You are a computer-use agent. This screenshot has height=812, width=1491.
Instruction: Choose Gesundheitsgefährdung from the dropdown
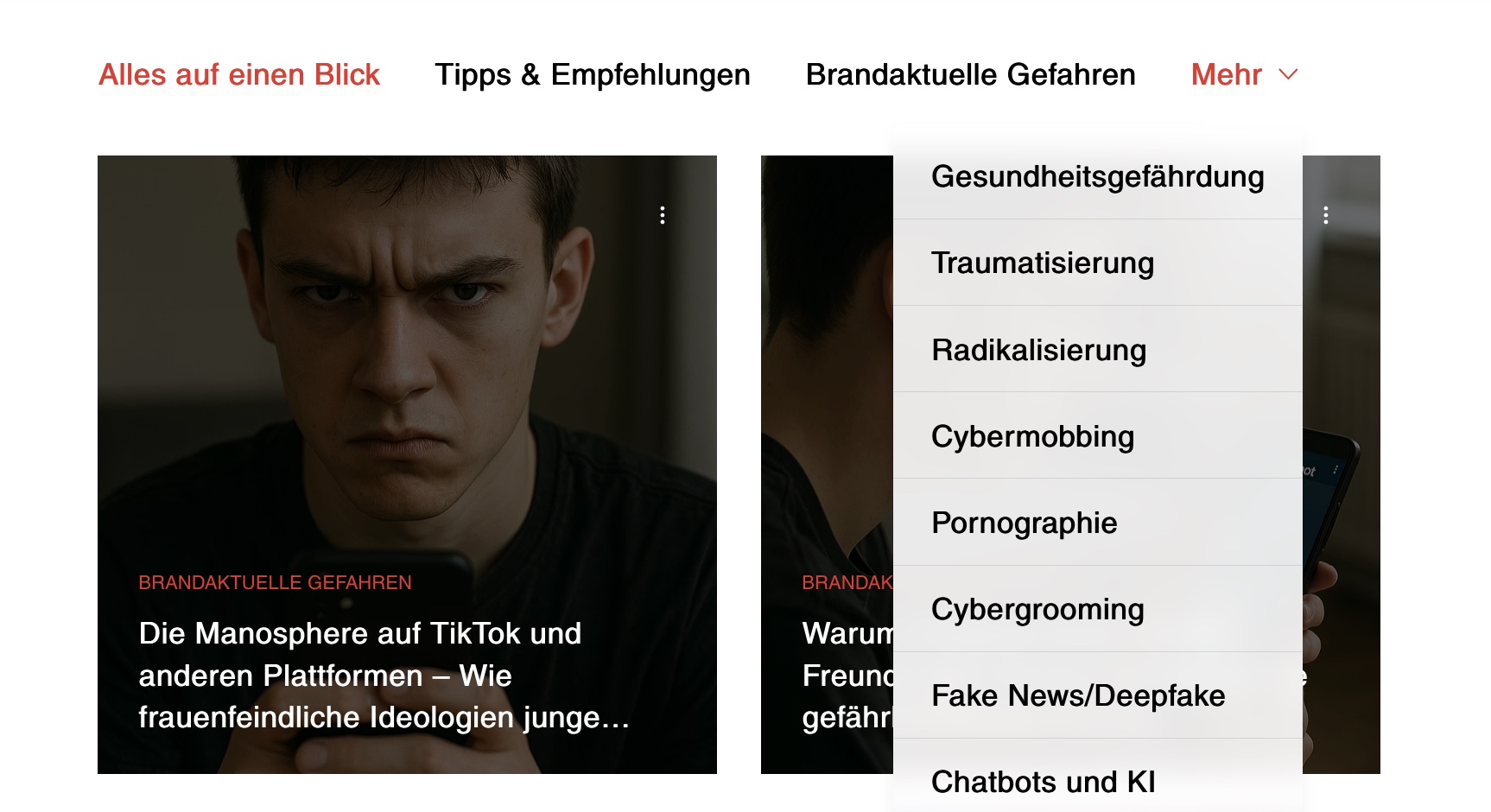[1098, 176]
